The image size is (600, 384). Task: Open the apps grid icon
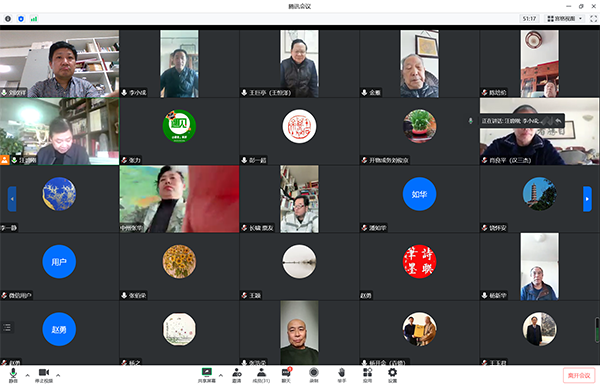(367, 375)
